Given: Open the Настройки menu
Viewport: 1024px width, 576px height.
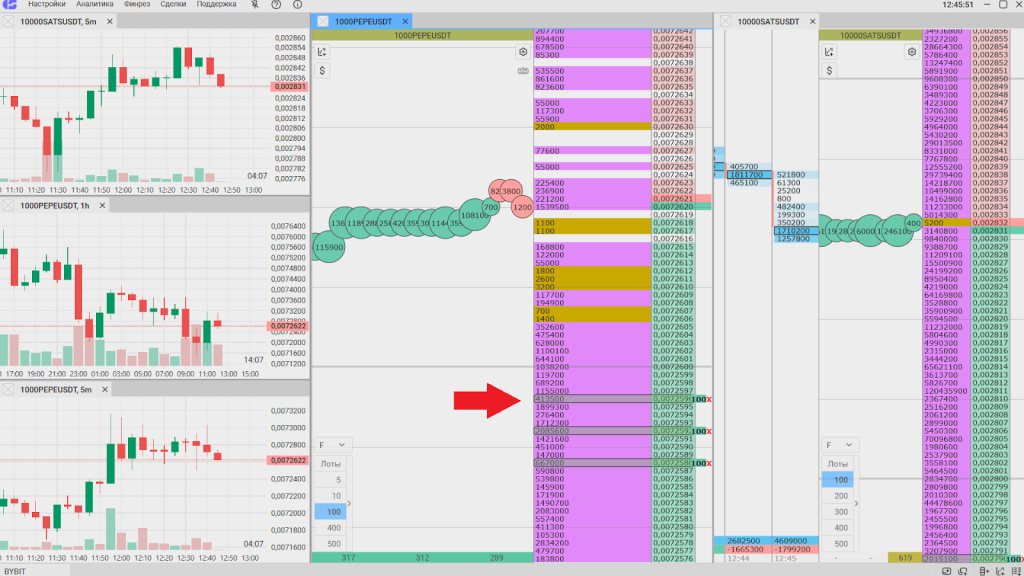Looking at the screenshot, I should click(46, 5).
